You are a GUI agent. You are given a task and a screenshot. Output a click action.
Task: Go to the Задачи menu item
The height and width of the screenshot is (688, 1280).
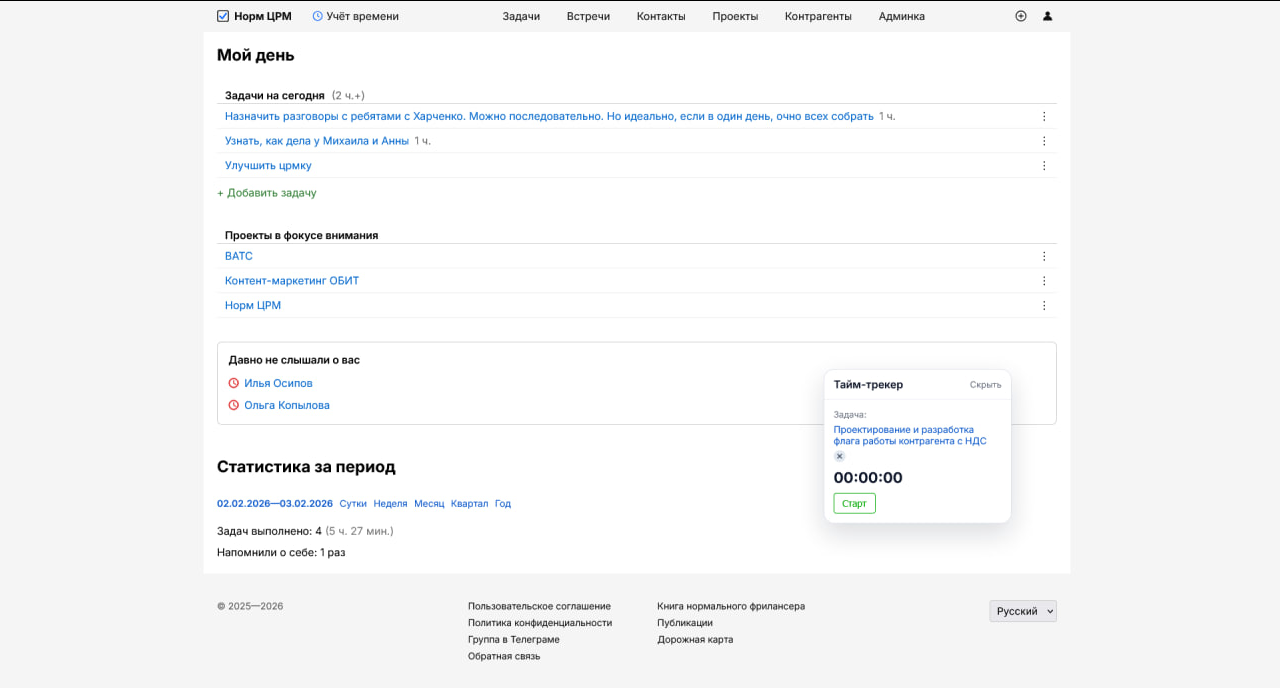coord(521,16)
